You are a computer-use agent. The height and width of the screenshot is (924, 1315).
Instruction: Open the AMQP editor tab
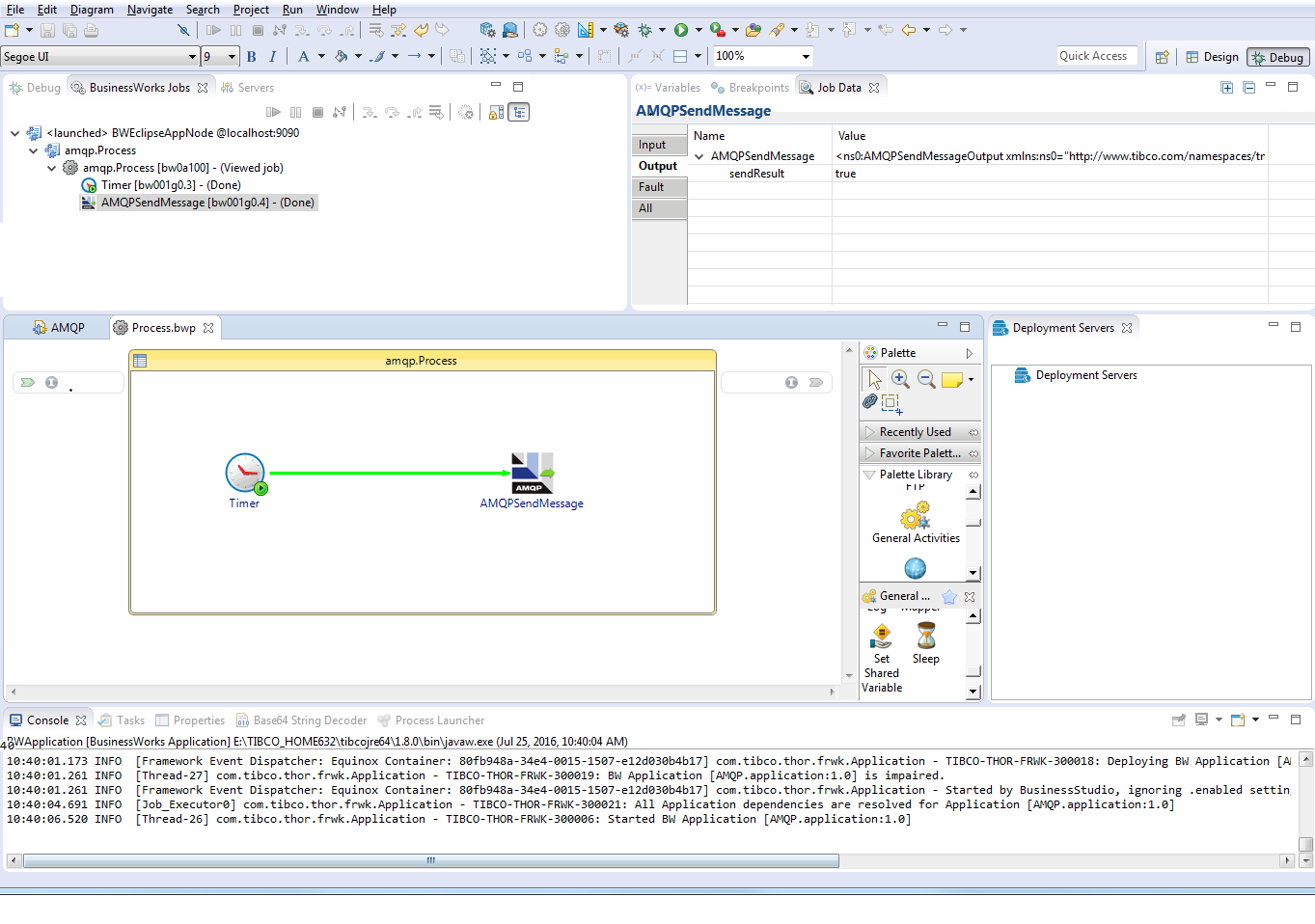pyautogui.click(x=58, y=328)
